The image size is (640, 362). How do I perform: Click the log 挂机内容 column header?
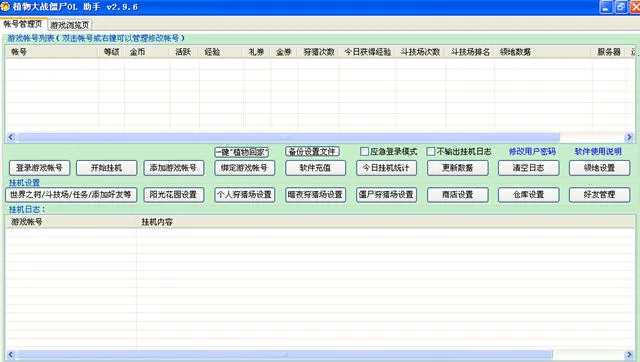click(385, 222)
